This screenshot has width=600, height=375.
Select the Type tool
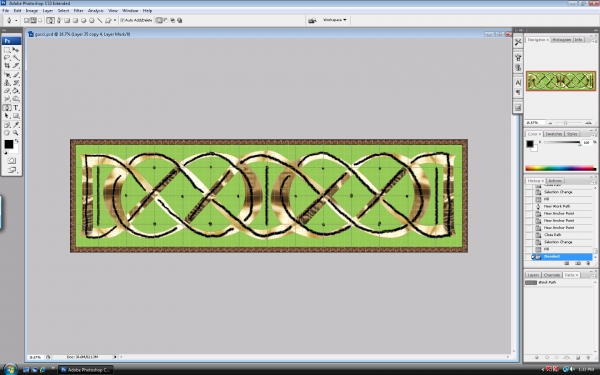16,108
